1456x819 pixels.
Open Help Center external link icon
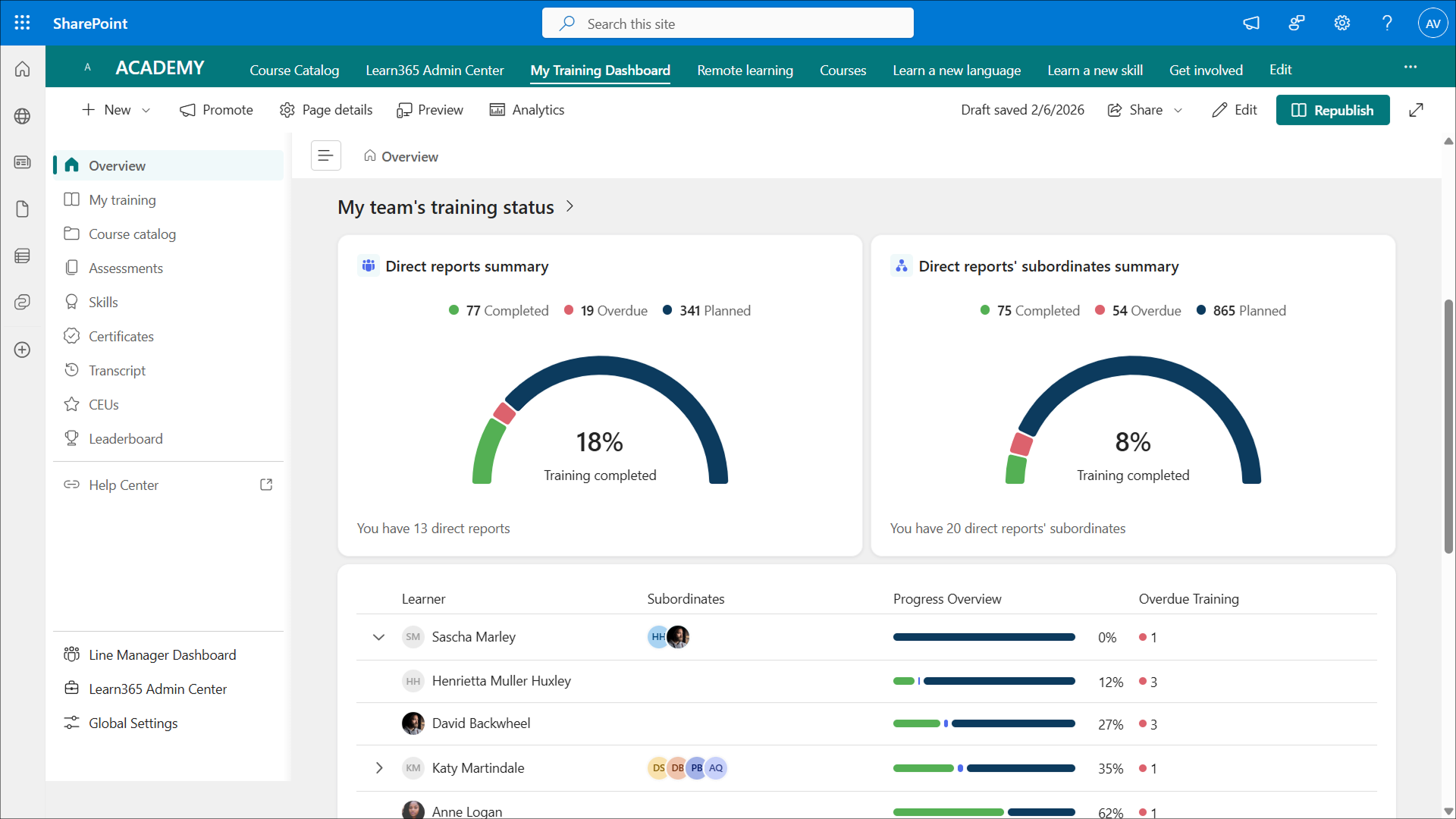266,485
